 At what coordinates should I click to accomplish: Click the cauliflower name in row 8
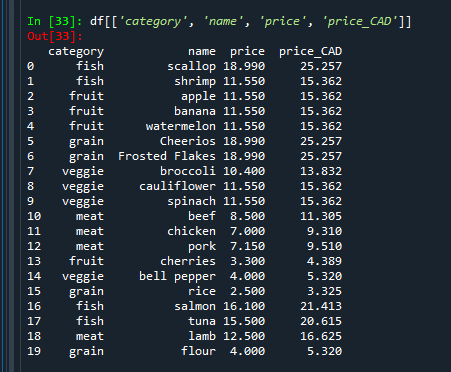click(177, 186)
